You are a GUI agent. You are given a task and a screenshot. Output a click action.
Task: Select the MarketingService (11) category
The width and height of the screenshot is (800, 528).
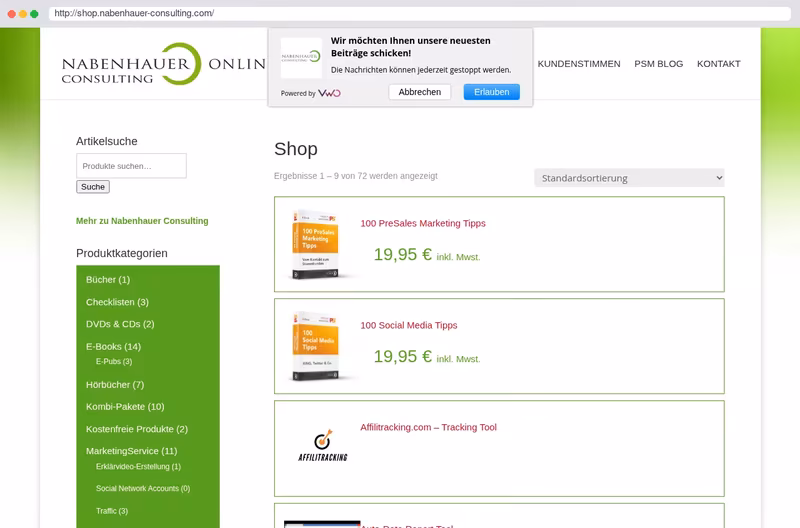[x=131, y=451]
